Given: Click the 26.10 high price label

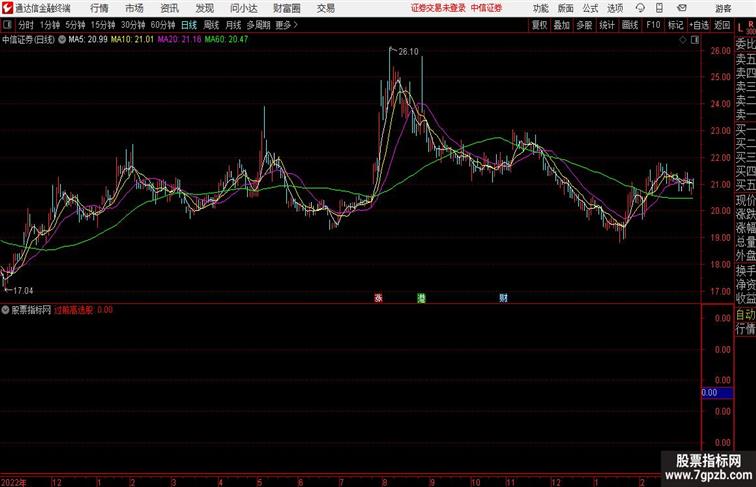Looking at the screenshot, I should click(408, 52).
